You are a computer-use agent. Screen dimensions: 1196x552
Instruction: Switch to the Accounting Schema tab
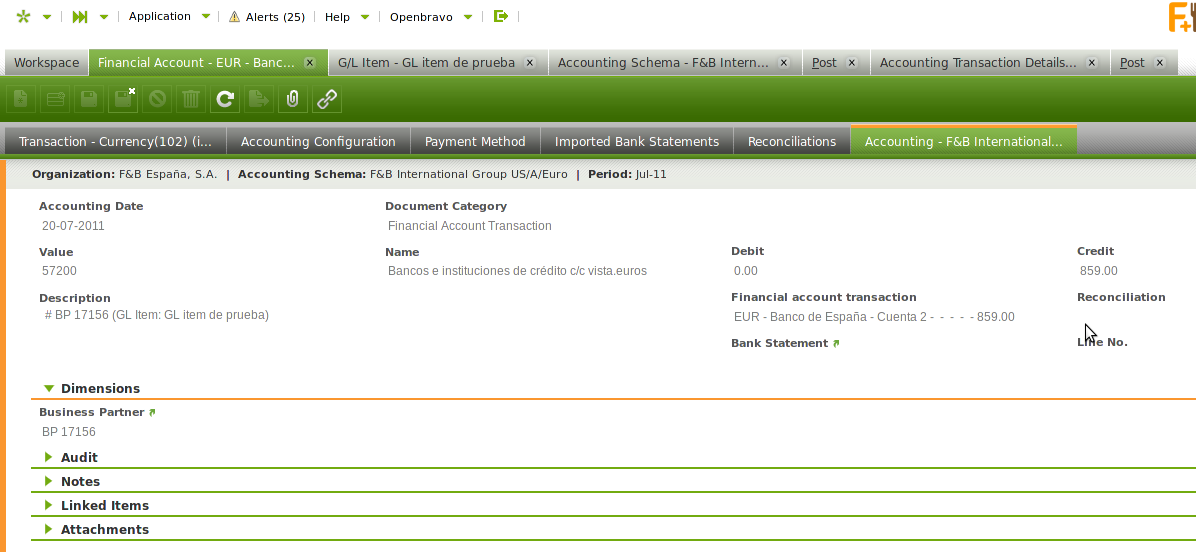(675, 63)
